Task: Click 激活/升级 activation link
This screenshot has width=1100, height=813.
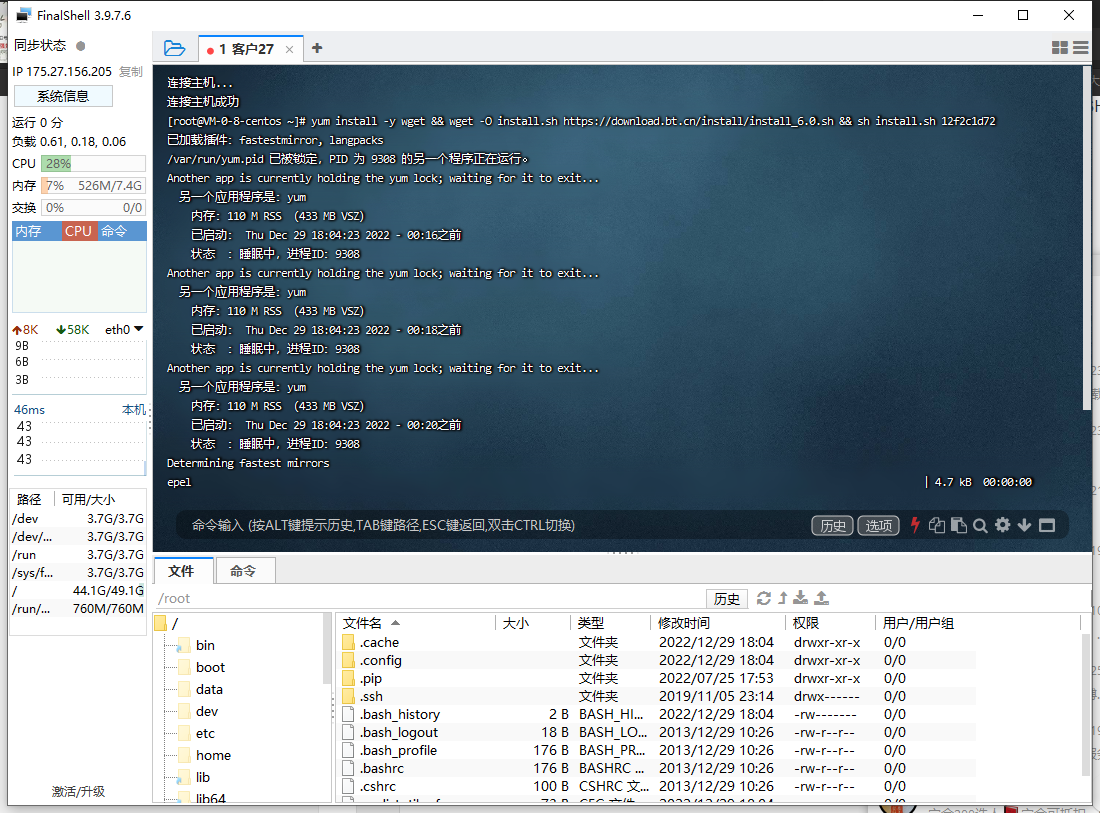Action: coord(79,791)
